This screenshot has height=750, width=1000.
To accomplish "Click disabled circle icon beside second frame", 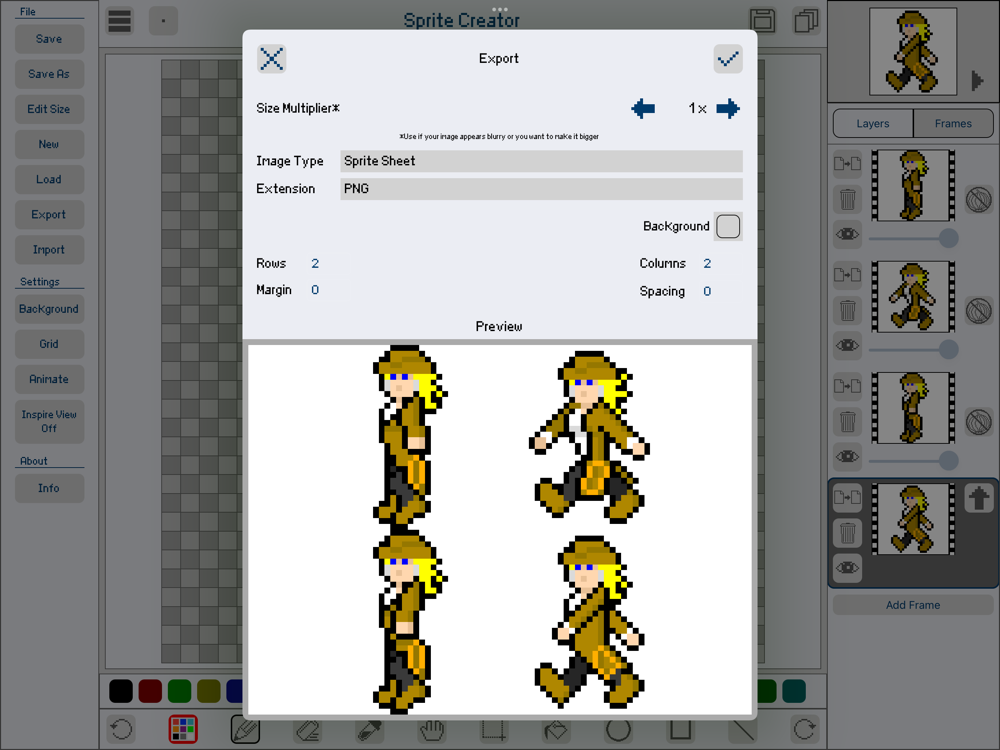I will [x=978, y=311].
